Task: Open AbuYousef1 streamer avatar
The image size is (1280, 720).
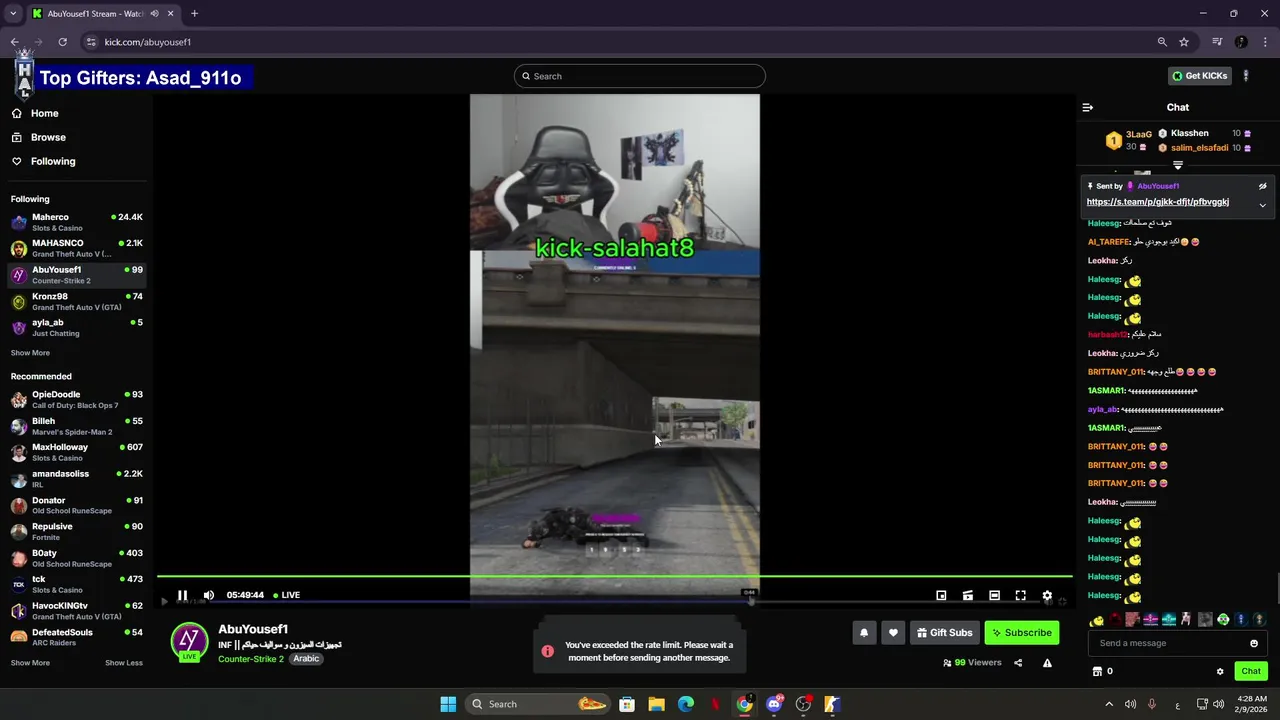Action: tap(189, 641)
